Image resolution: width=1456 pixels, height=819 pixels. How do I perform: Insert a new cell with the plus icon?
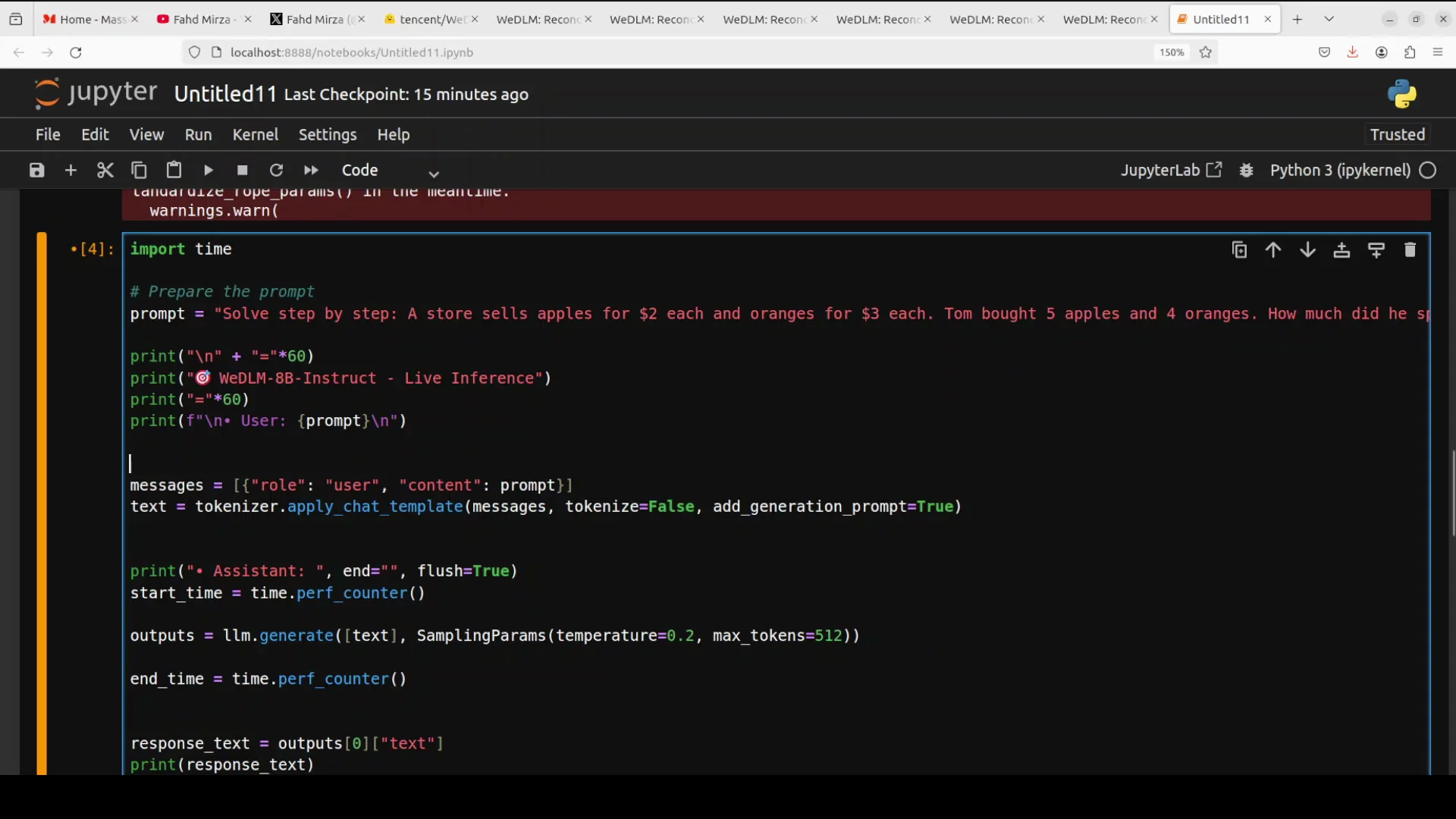click(71, 171)
